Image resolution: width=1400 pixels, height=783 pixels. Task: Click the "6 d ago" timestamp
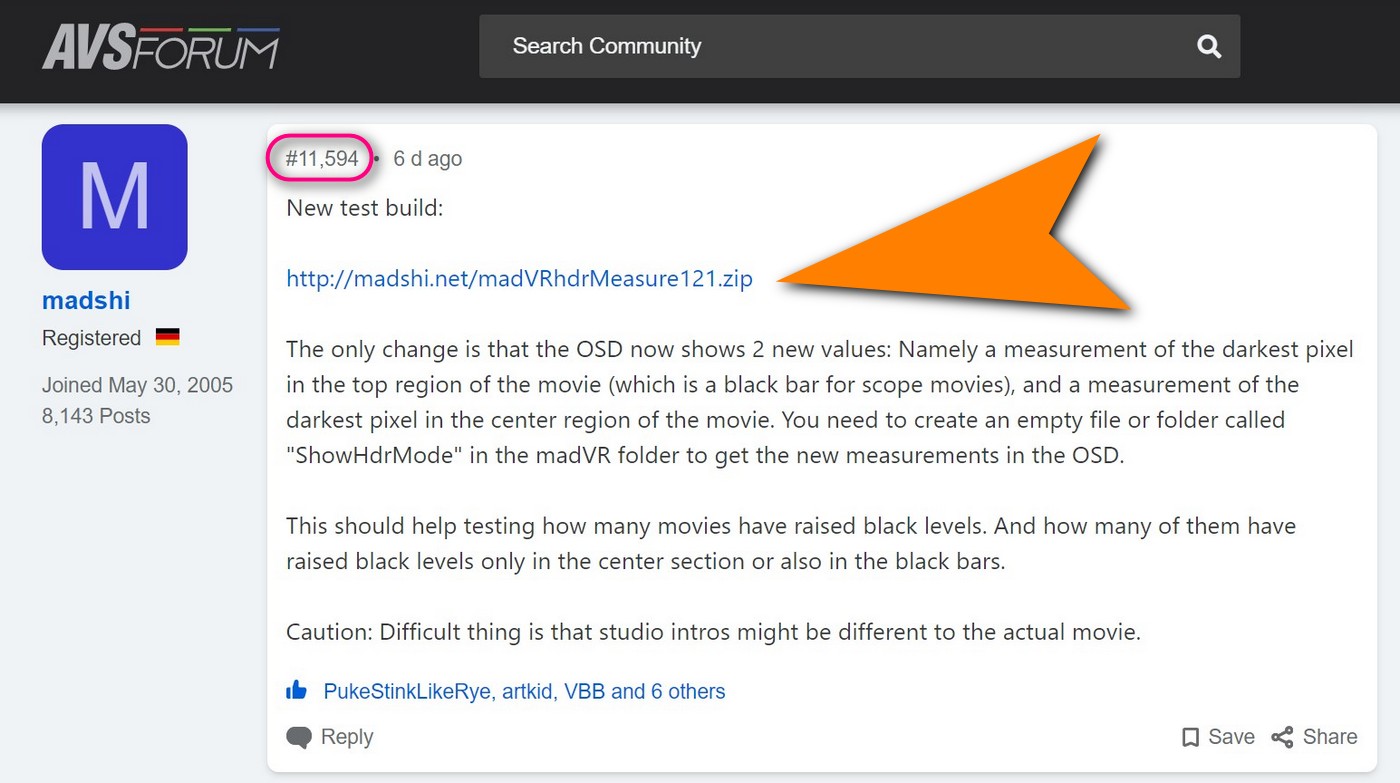point(427,159)
